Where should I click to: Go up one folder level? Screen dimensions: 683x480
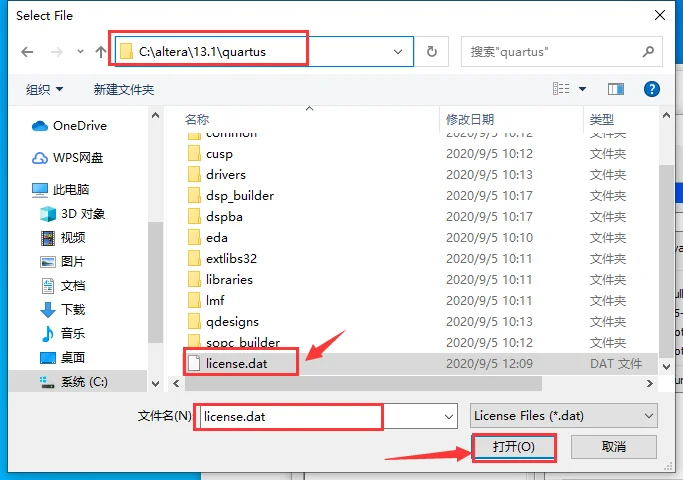click(101, 52)
